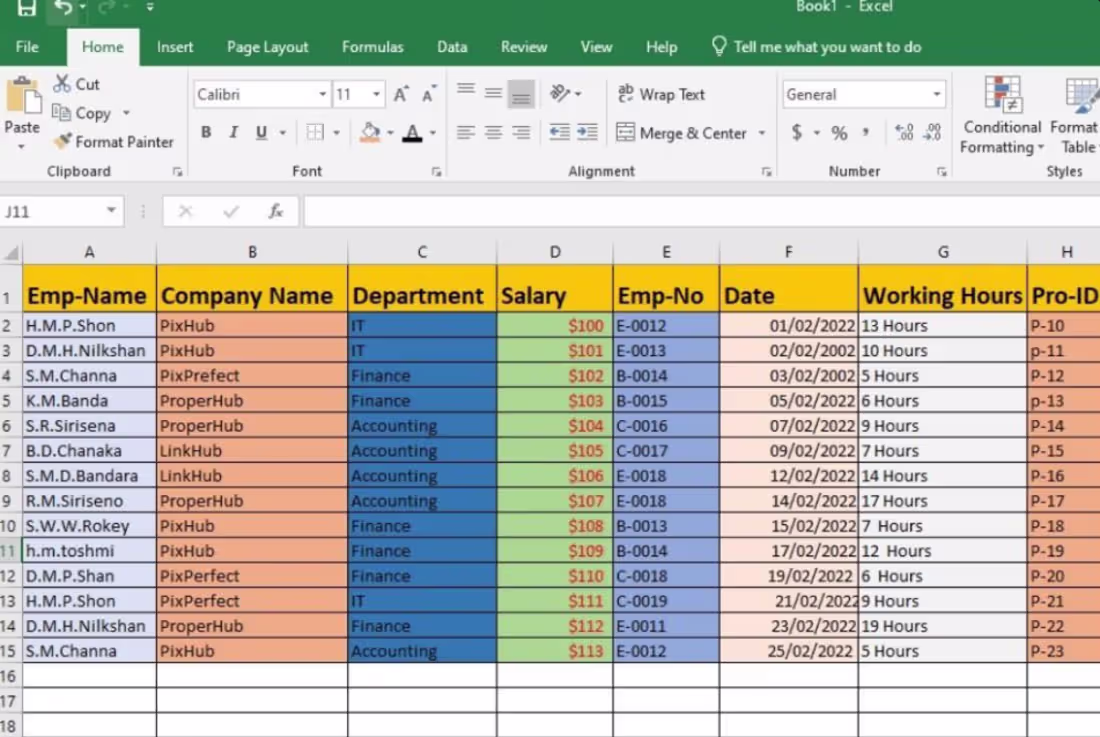
Task: Switch to the Review tab
Action: [x=523, y=47]
